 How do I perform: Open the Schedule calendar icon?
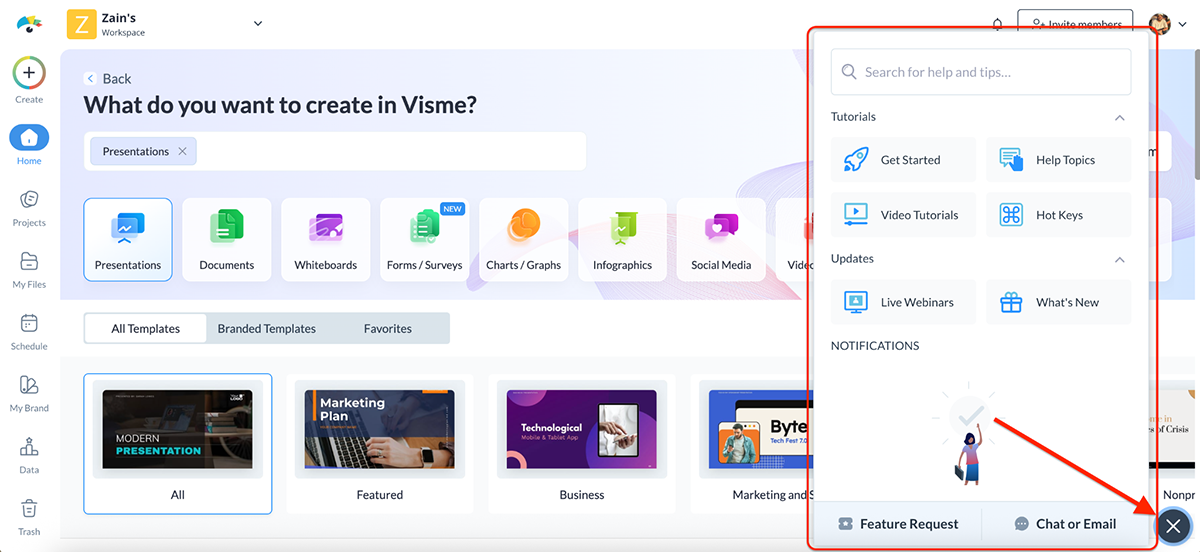[x=29, y=324]
